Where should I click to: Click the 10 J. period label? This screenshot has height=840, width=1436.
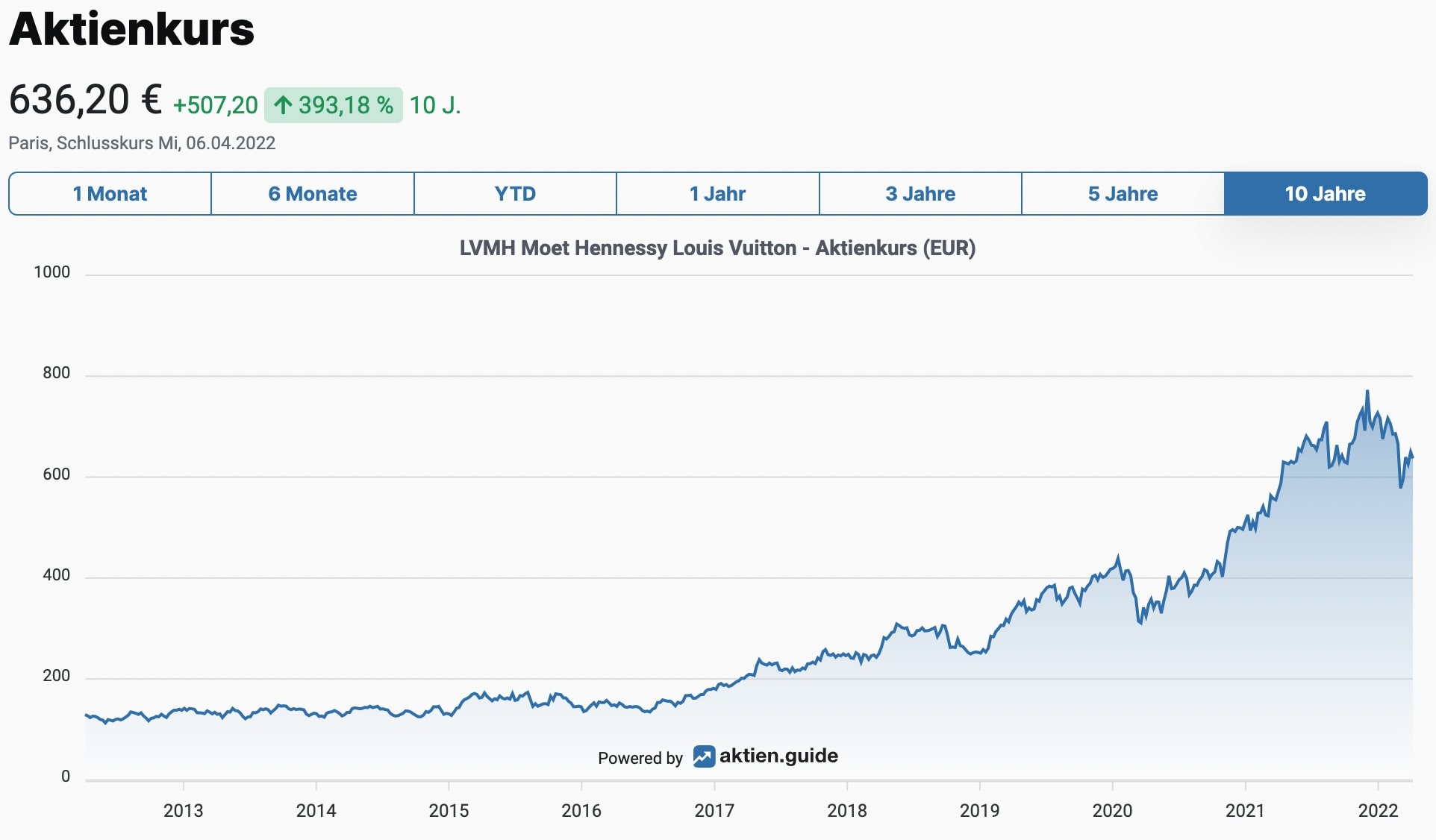click(435, 105)
